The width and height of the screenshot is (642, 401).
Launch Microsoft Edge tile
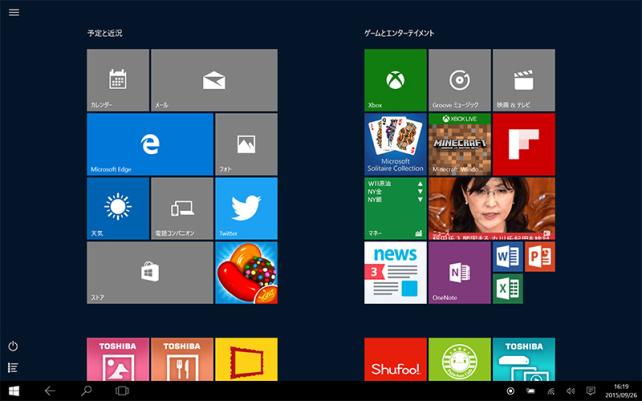150,145
